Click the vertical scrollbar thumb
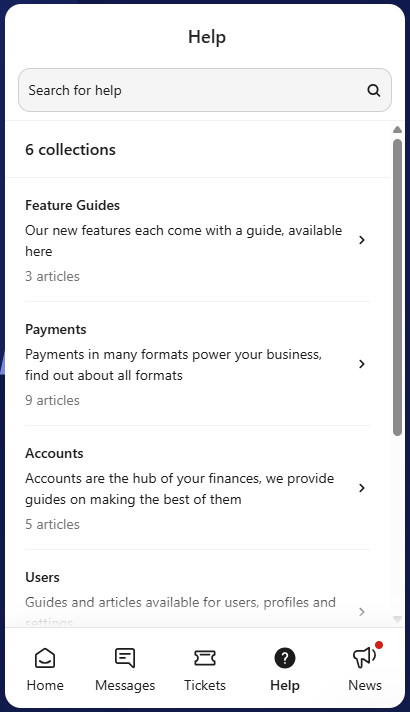Viewport: 410px width, 712px height. (397, 287)
